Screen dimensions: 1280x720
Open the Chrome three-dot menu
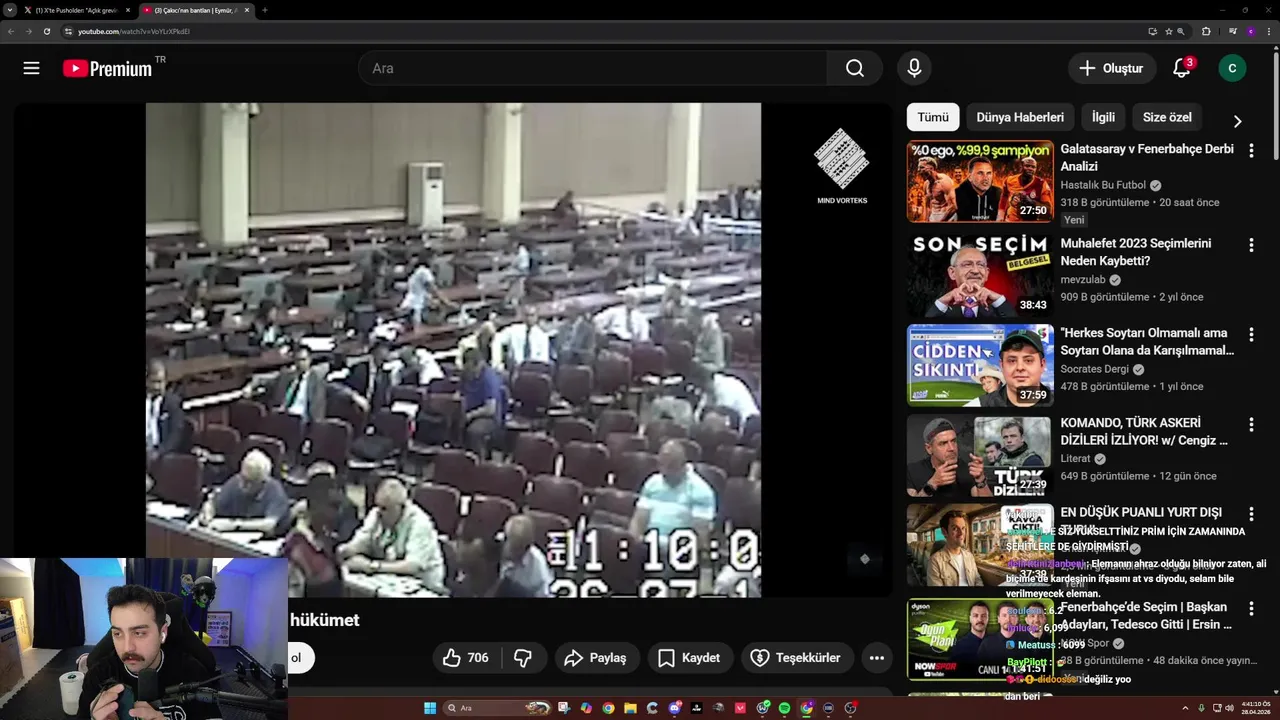click(x=1269, y=31)
